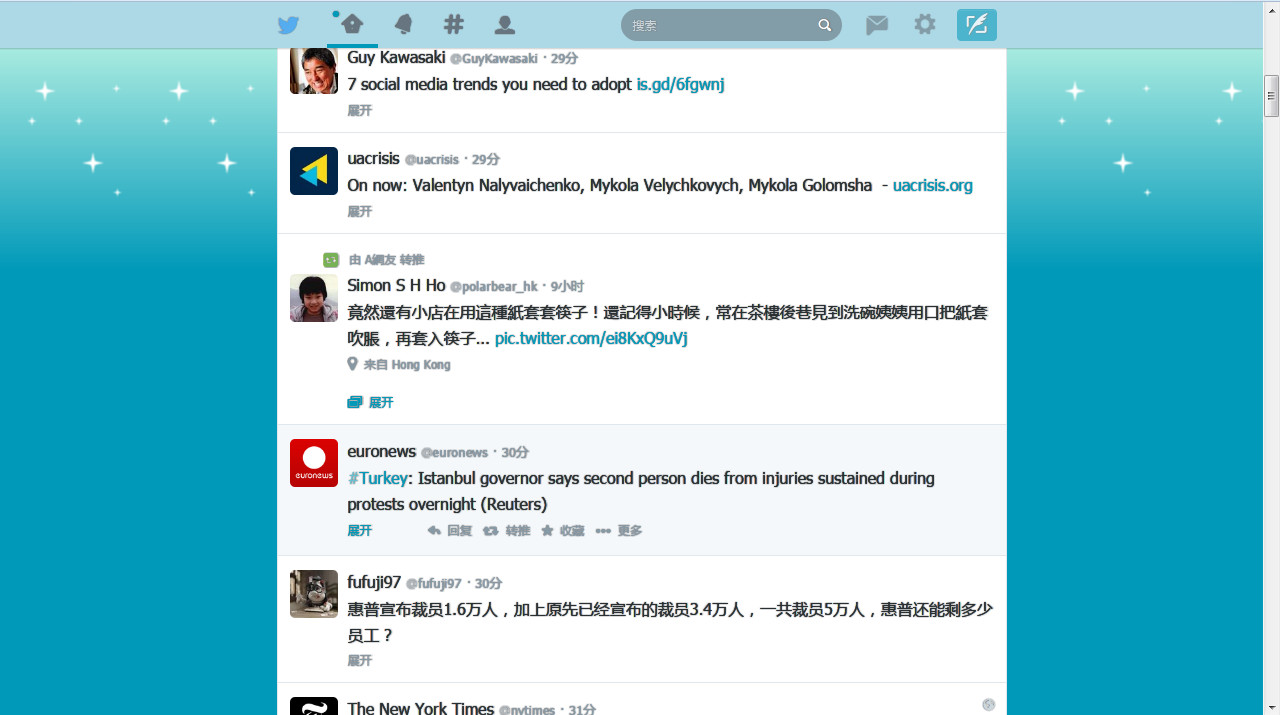Click the retweeted-by icon above Simon's tweet
The width and height of the screenshot is (1280, 715).
pos(331,260)
